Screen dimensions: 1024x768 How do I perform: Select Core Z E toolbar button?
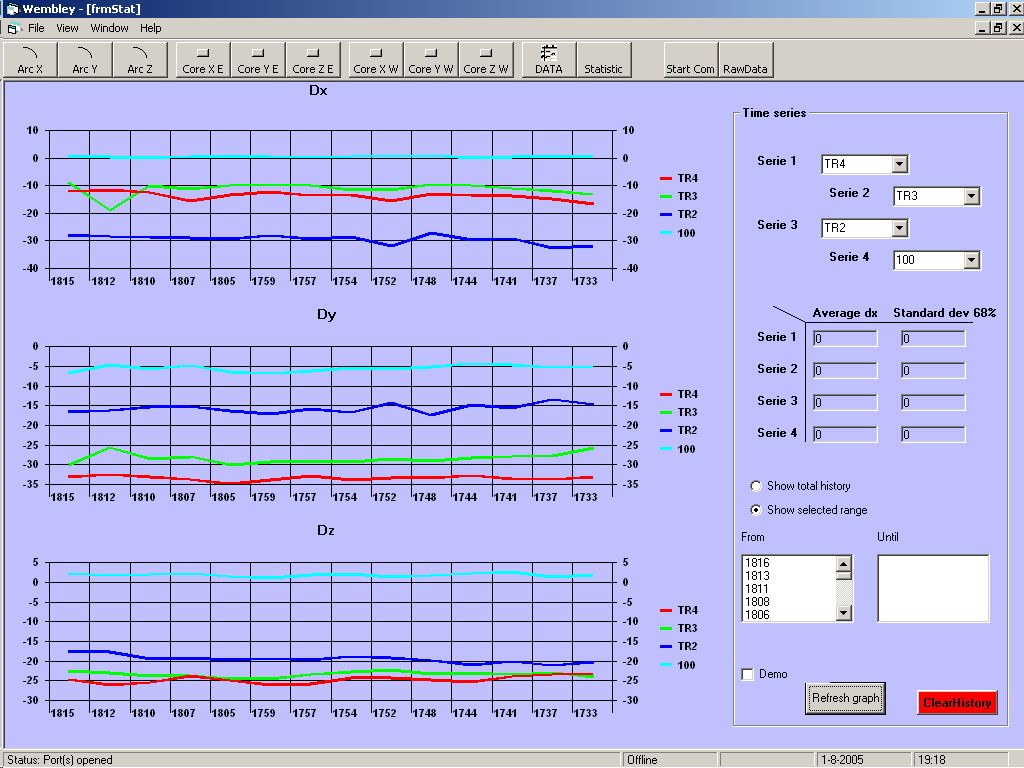(313, 60)
